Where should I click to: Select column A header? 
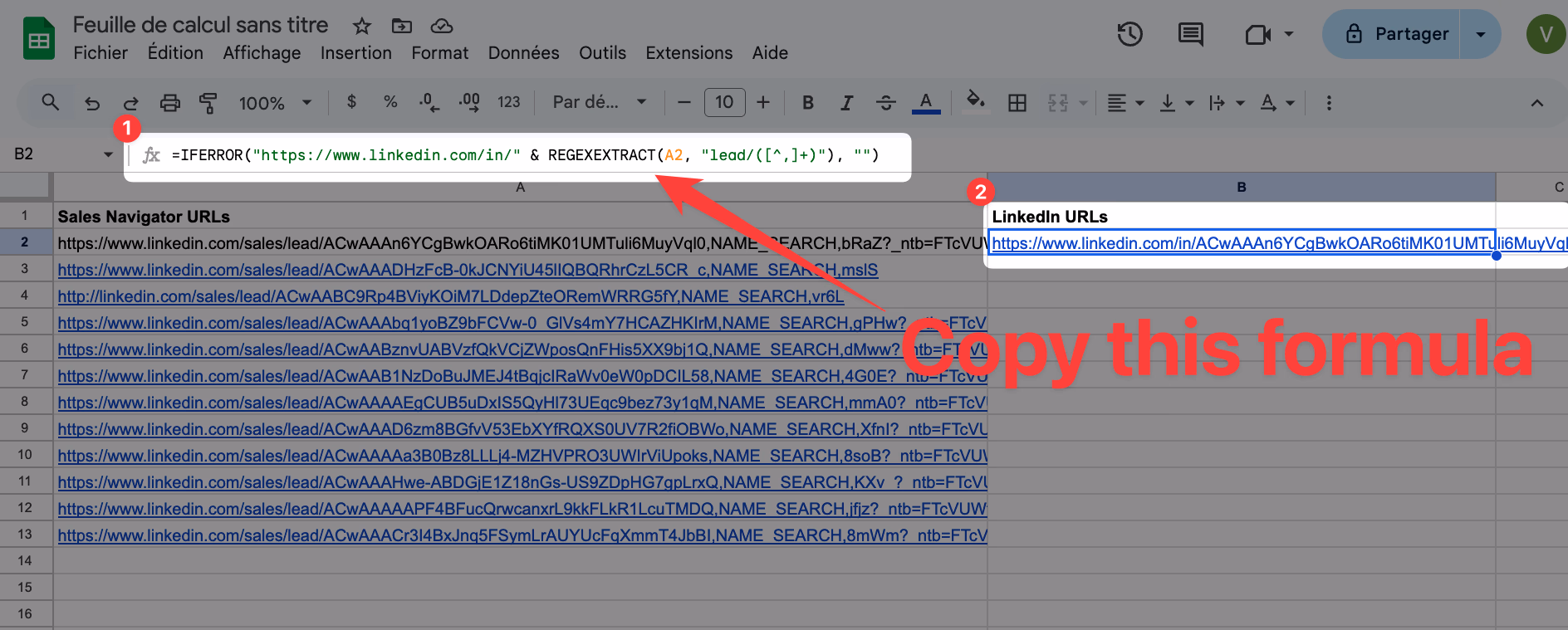tap(520, 187)
